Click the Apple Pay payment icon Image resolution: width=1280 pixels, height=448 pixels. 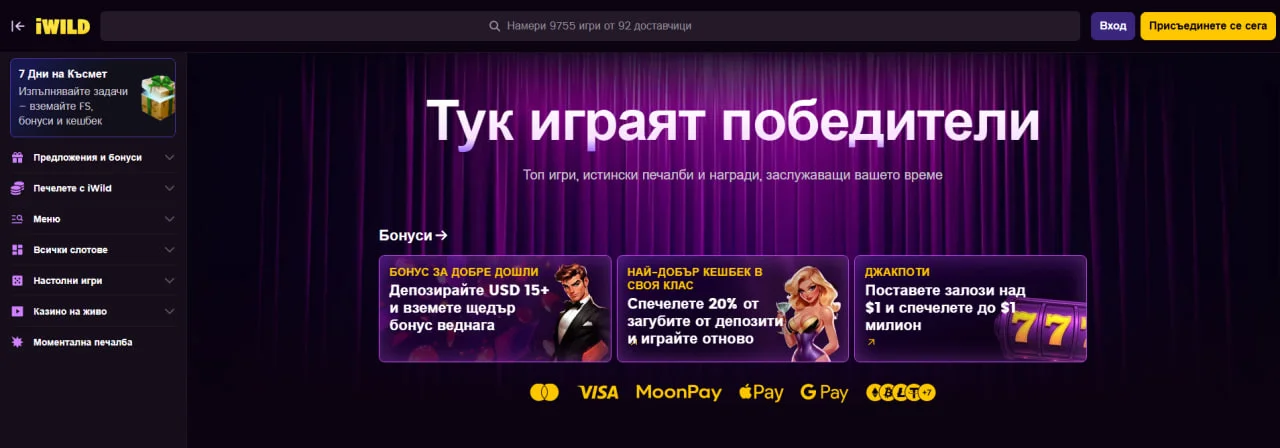[x=761, y=392]
